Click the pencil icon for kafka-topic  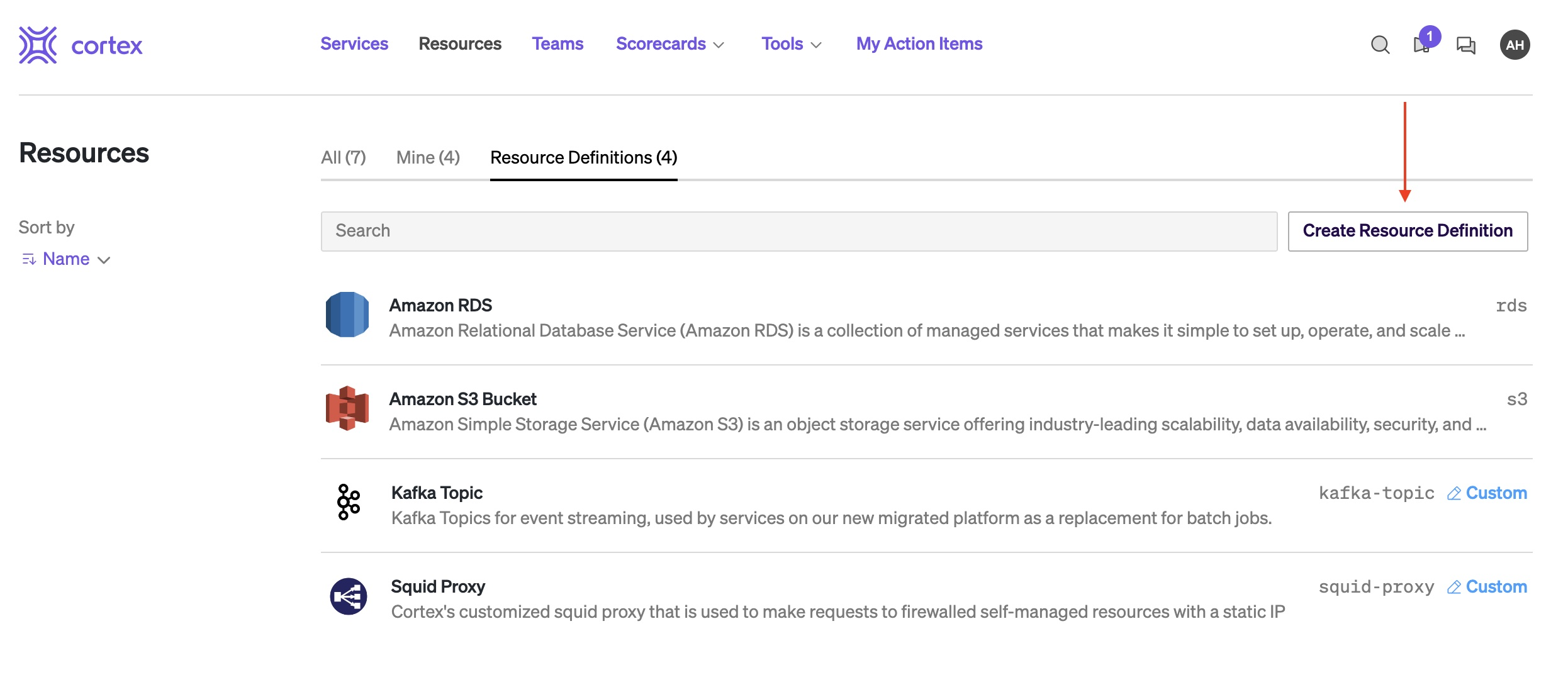(x=1453, y=493)
